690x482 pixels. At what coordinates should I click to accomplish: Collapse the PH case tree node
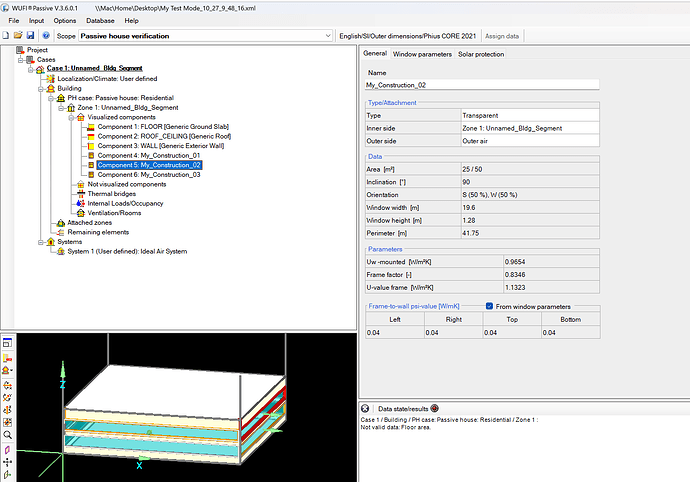tap(51, 98)
